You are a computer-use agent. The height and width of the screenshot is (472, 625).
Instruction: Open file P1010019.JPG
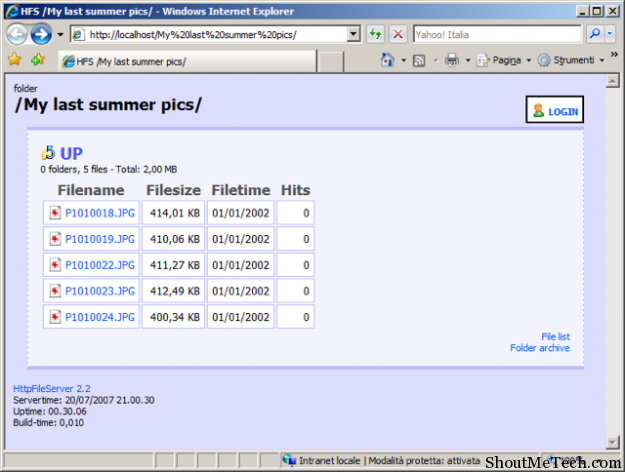100,239
